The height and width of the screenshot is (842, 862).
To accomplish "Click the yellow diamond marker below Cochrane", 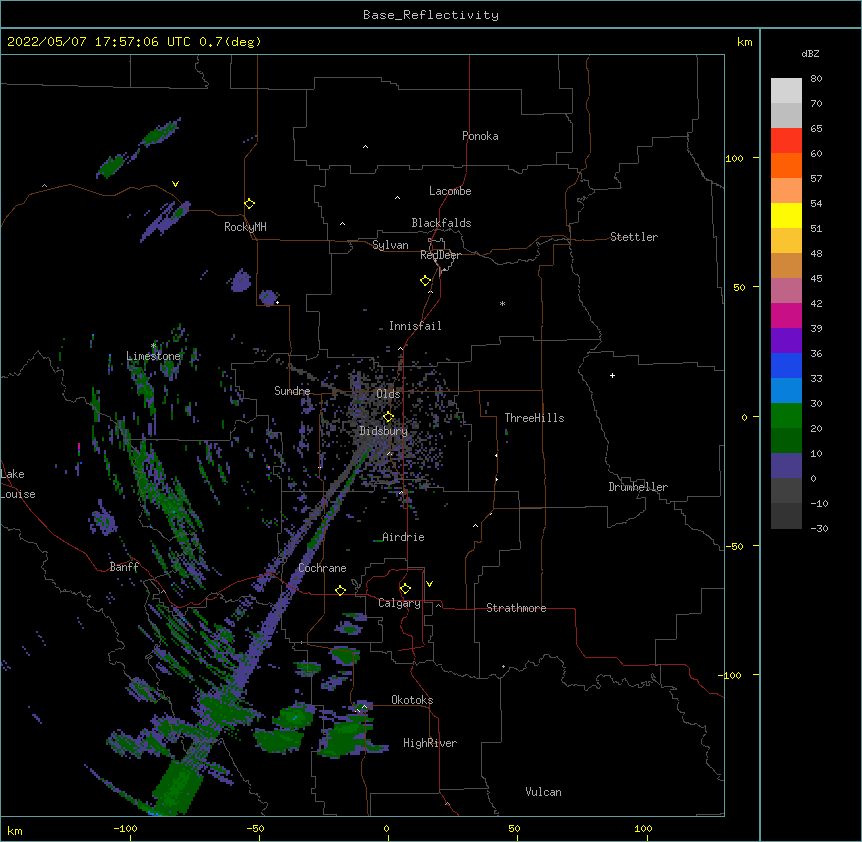I will point(340,590).
